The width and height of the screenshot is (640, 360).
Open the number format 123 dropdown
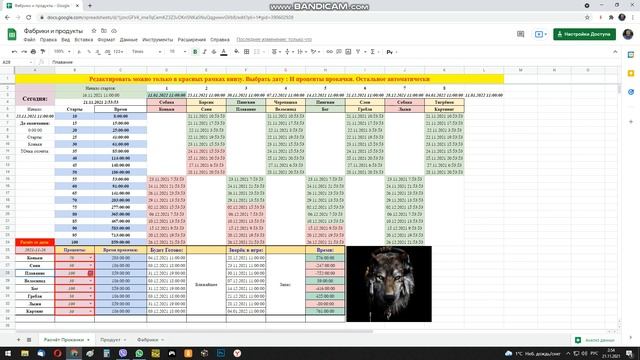(x=119, y=52)
